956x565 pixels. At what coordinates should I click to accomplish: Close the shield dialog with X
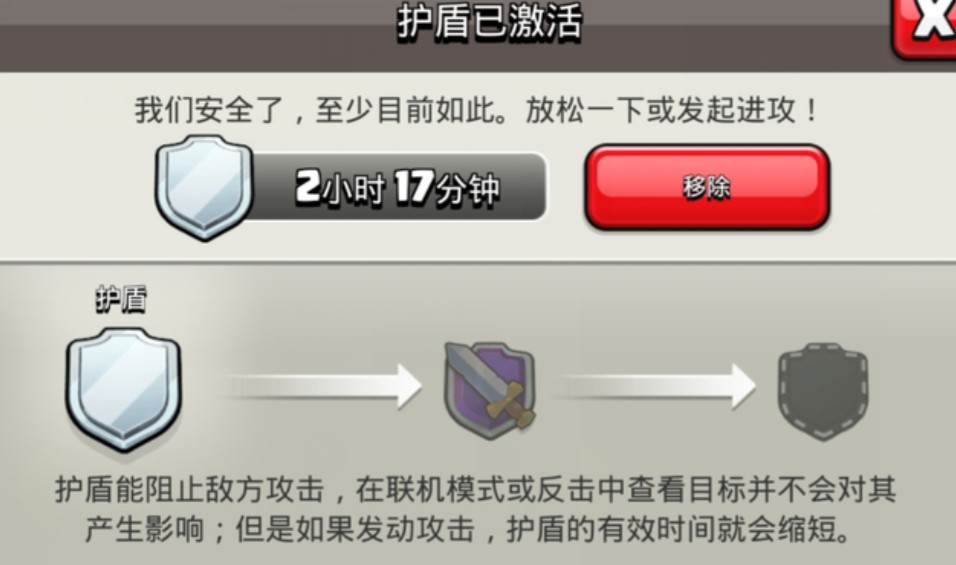tap(925, 27)
